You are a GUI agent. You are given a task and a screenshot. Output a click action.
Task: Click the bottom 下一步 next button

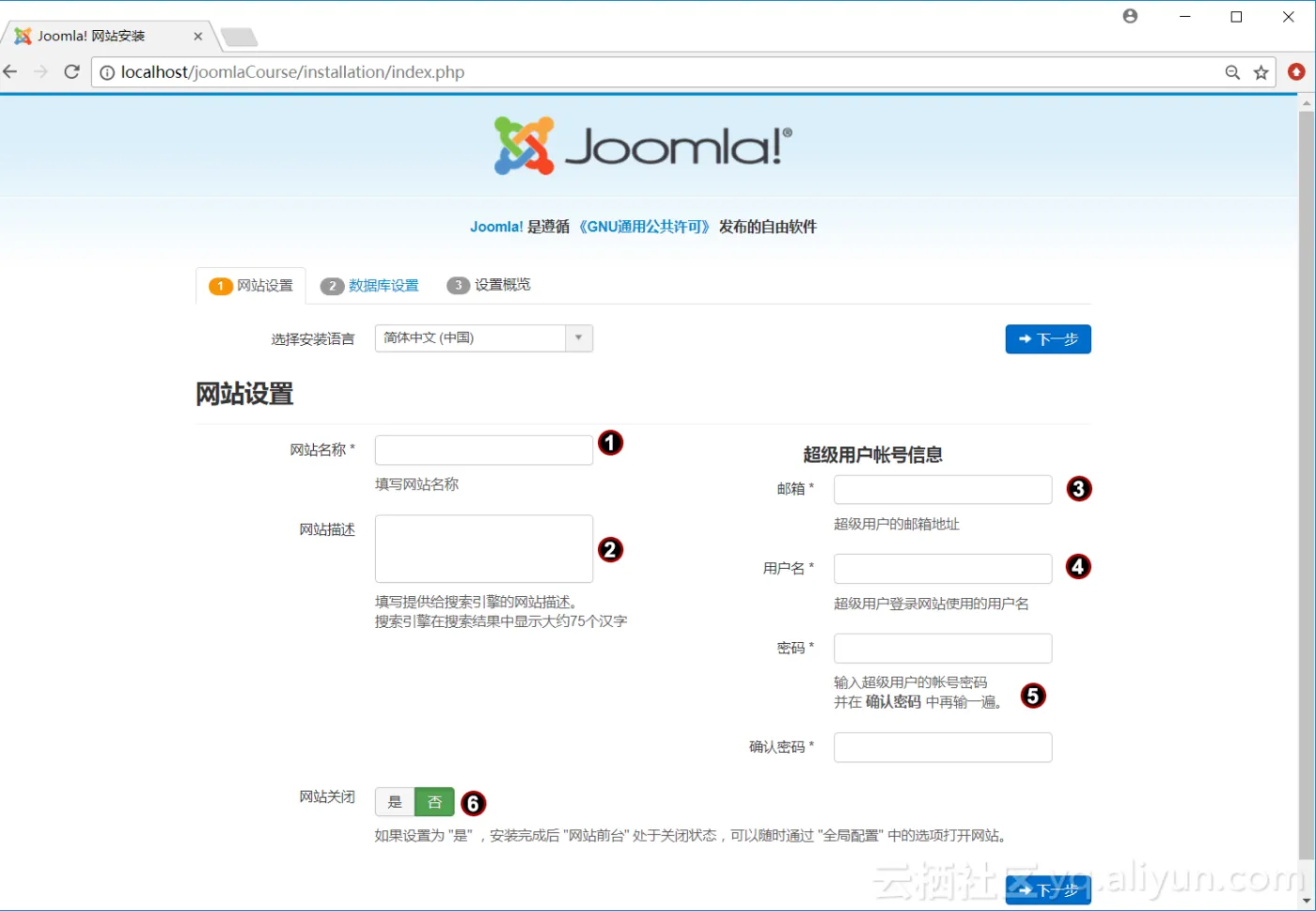click(x=1048, y=889)
